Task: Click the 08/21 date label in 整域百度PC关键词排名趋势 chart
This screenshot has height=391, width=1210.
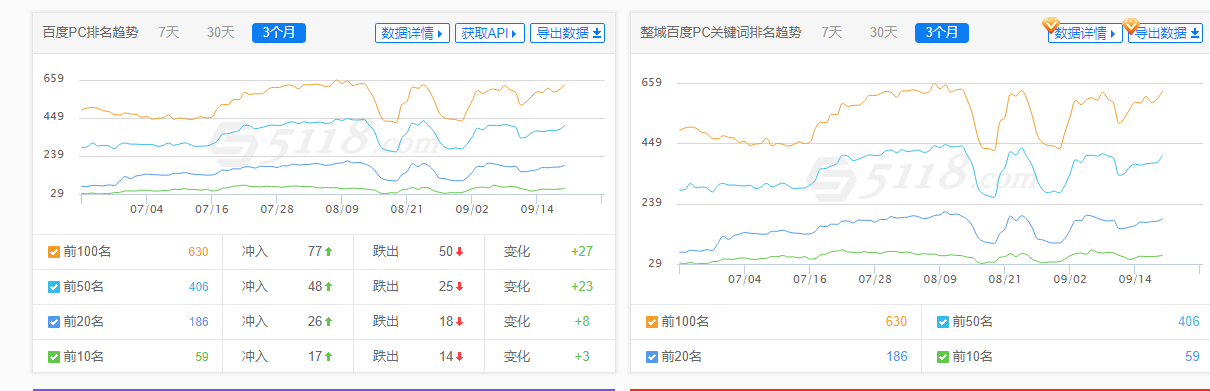Action: point(1004,279)
